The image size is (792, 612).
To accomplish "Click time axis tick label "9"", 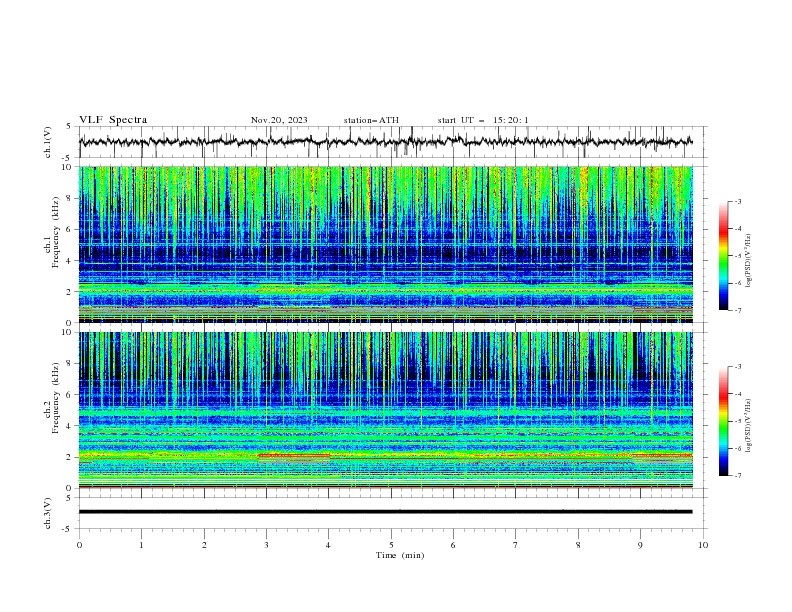I will (640, 545).
